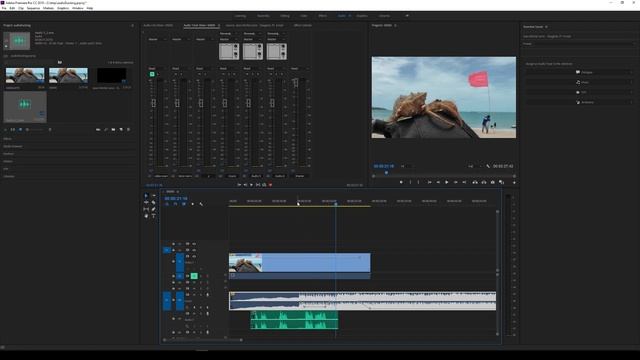Open the zoom level dropdown in Program Monitor
The height and width of the screenshot is (360, 640).
pyautogui.click(x=407, y=166)
